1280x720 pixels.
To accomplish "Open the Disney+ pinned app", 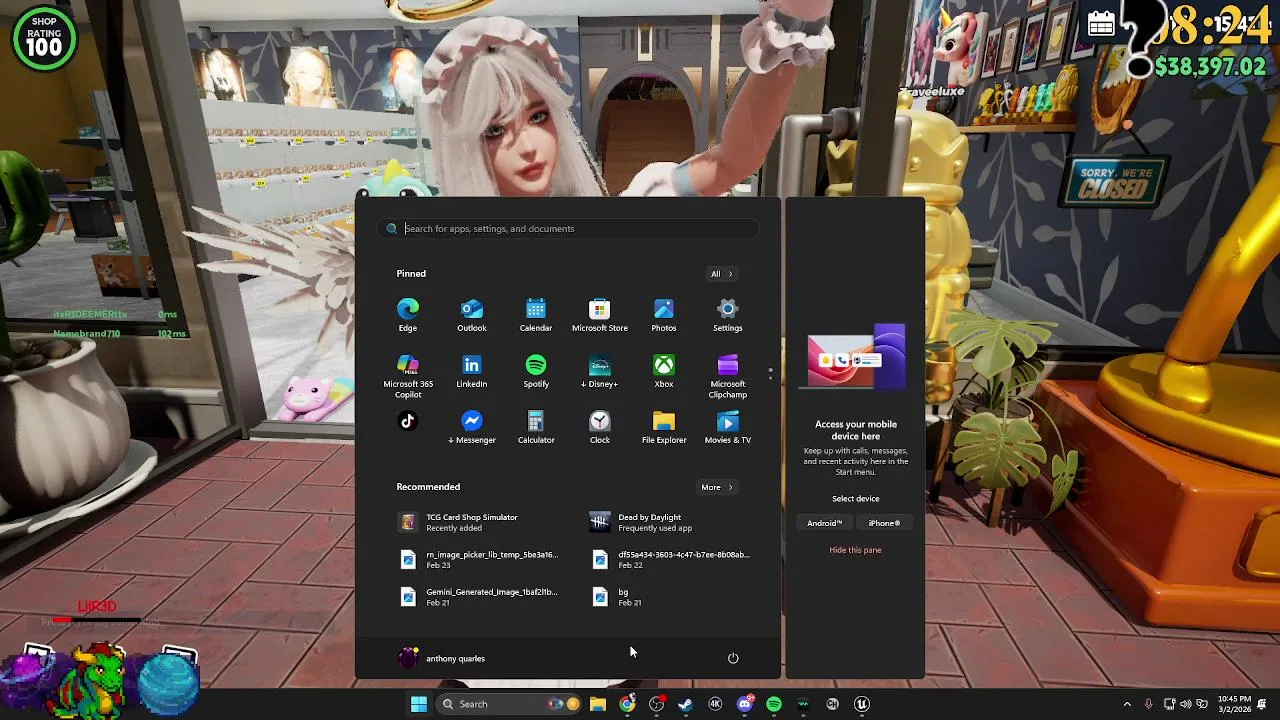I will pyautogui.click(x=600, y=372).
